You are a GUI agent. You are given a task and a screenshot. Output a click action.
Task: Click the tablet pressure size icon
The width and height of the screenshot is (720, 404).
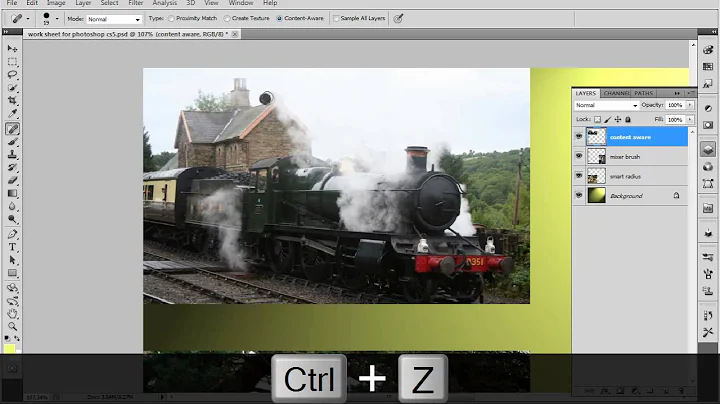pyautogui.click(x=398, y=18)
